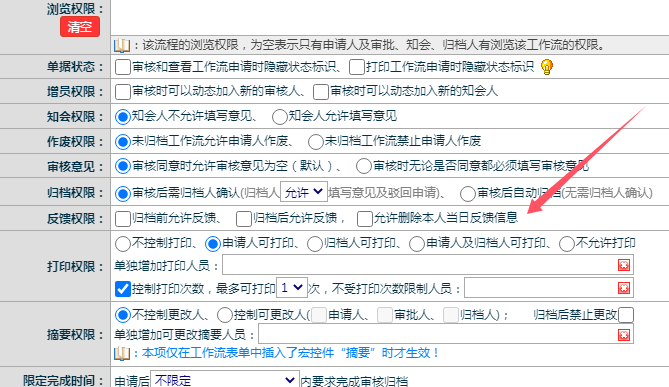Clear 单独增加可更改摘要人员 field via red icon

point(624,335)
